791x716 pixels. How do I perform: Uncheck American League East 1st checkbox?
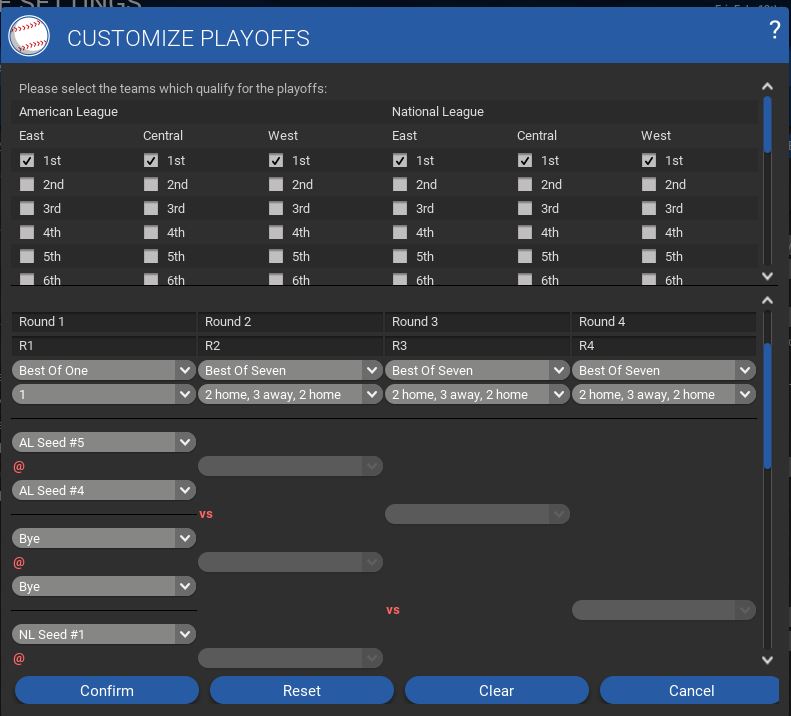click(27, 160)
